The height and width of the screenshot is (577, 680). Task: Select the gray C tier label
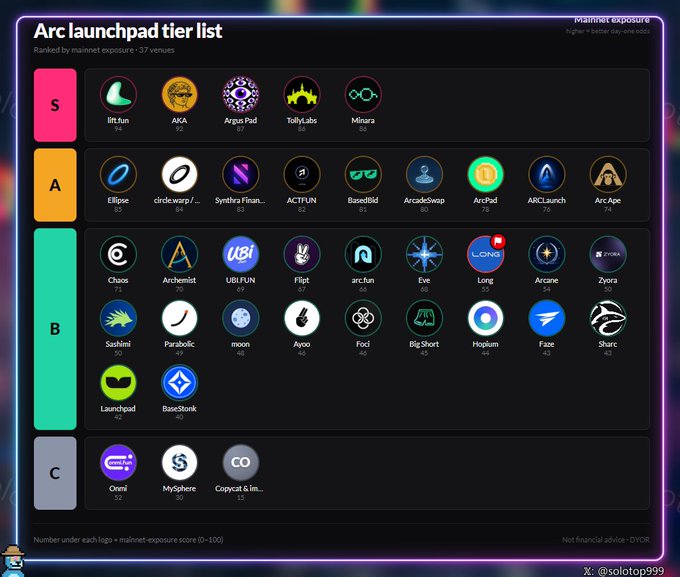(55, 473)
